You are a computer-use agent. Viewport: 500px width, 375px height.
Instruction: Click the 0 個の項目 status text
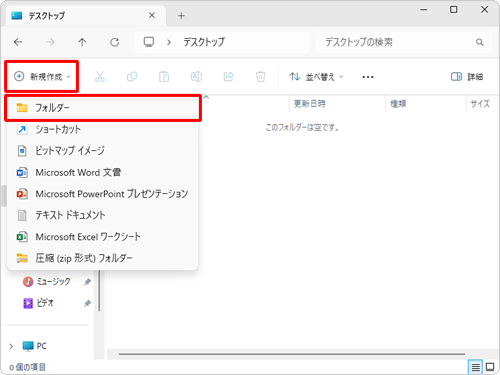pos(27,367)
